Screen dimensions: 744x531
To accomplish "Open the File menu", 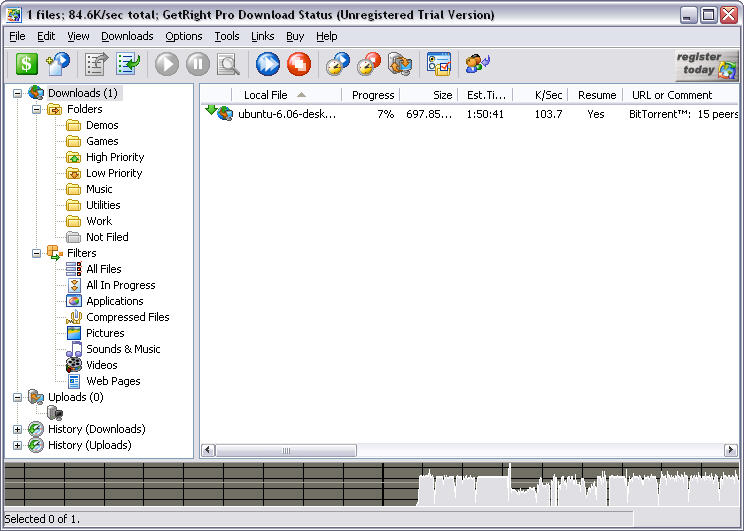I will click(17, 36).
